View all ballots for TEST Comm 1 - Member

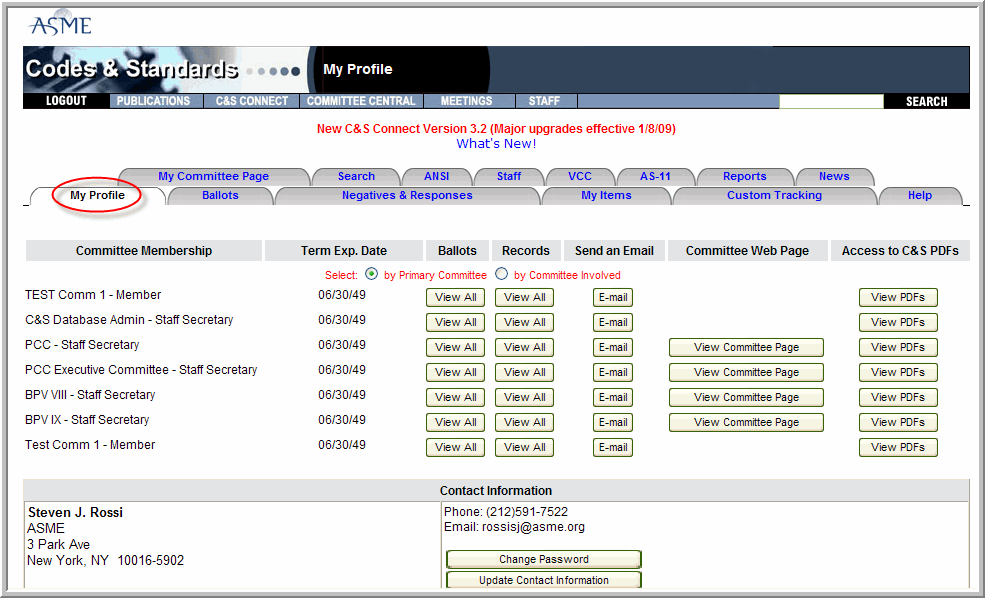455,297
